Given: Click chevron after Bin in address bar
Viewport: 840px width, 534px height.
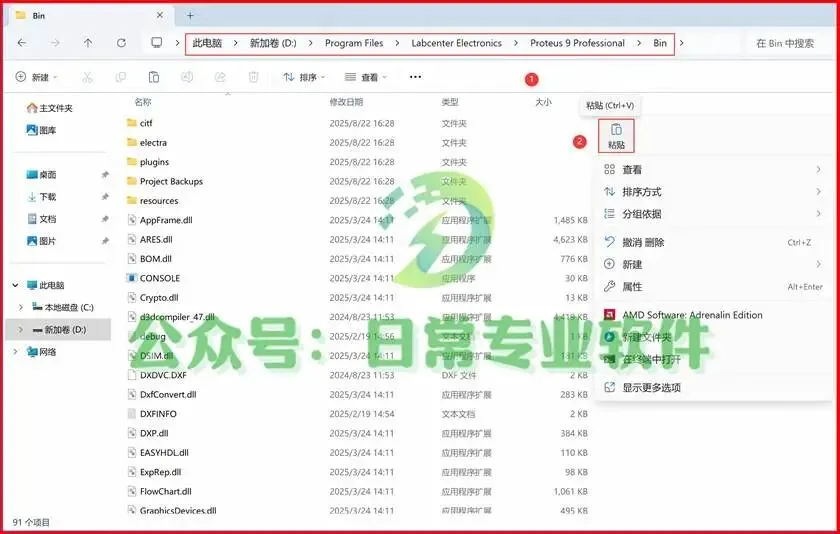Looking at the screenshot, I should point(681,43).
